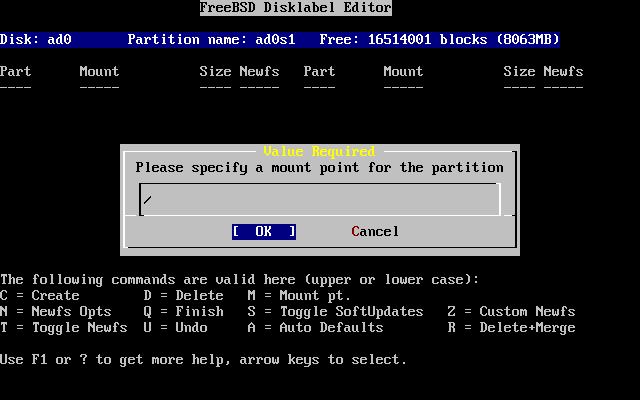This screenshot has height=400, width=640.
Task: Choose the 'R = Delete+Merge' command
Action: coord(511,327)
